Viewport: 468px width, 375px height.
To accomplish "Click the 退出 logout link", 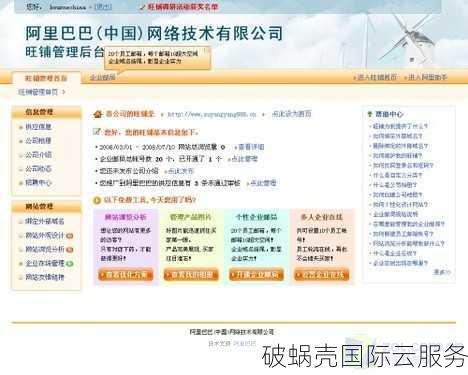I will point(103,7).
